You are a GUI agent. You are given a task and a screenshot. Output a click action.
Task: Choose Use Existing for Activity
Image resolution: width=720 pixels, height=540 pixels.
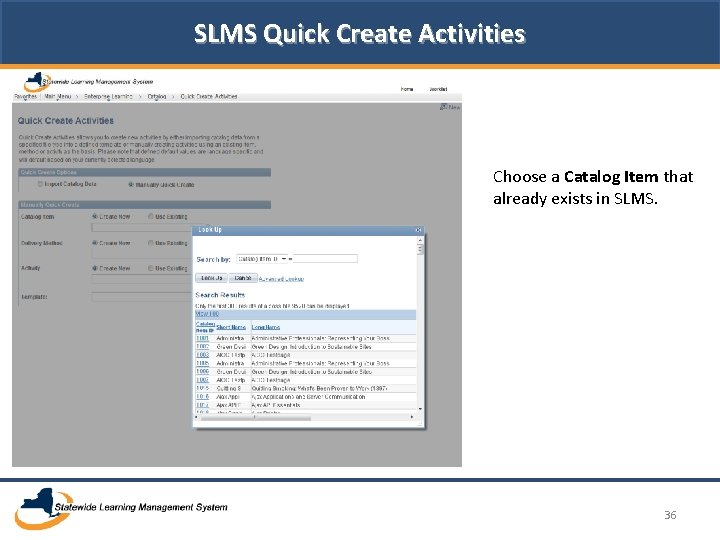151,268
